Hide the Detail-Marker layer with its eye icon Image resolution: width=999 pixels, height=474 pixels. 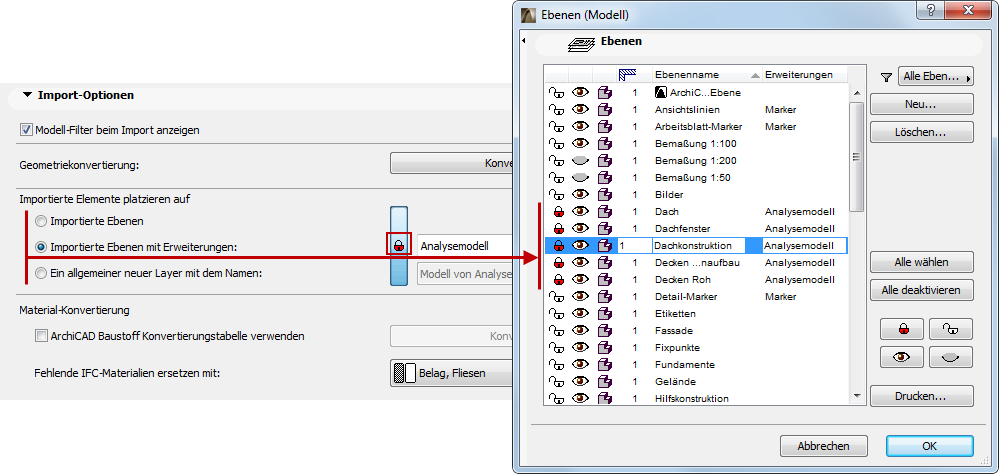pyautogui.click(x=580, y=296)
